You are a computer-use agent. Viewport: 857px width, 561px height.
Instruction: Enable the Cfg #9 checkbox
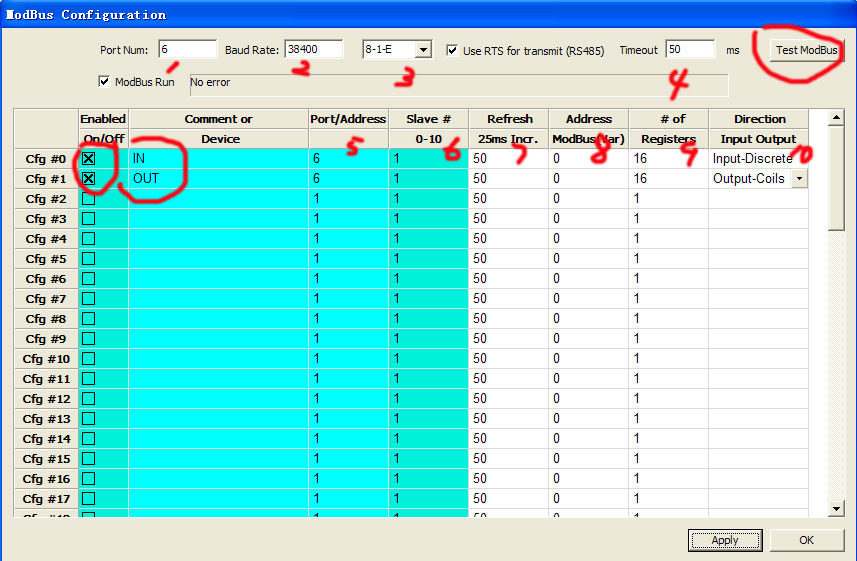89,339
